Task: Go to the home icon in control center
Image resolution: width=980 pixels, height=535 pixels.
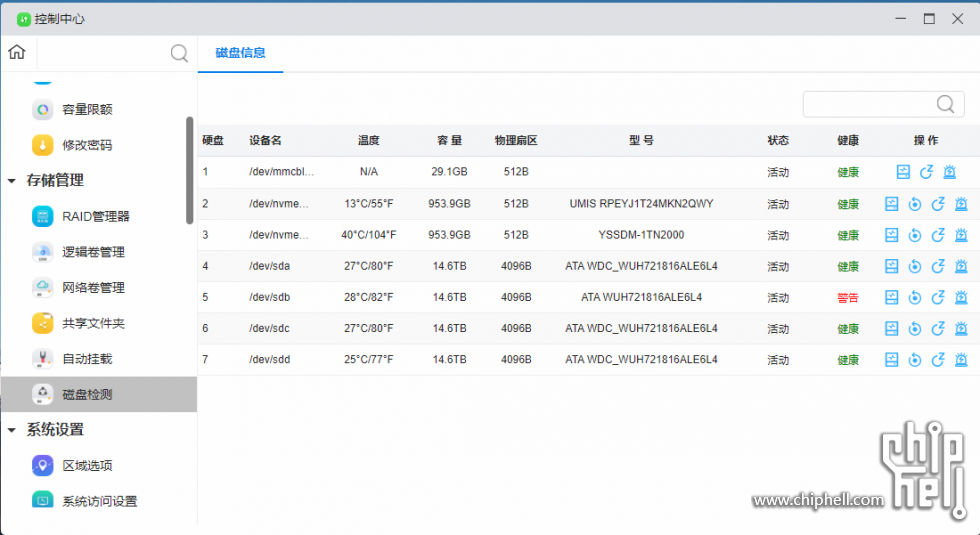Action: click(x=17, y=52)
